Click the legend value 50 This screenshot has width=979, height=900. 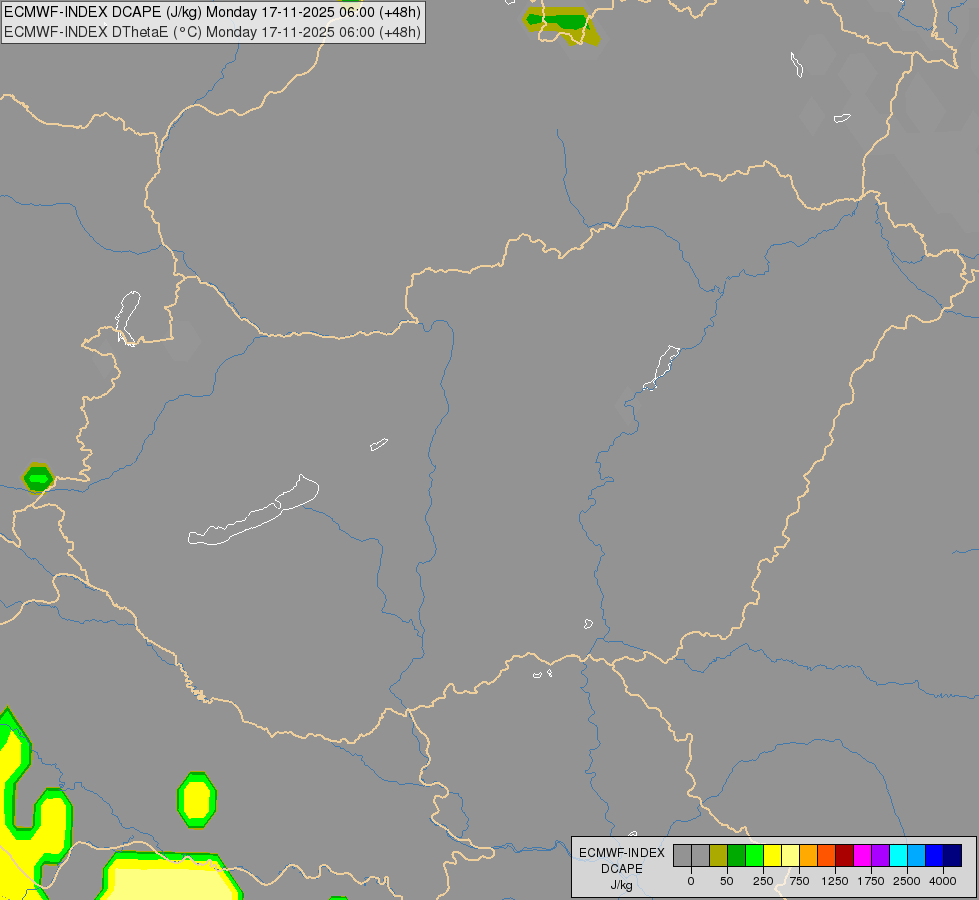[727, 881]
